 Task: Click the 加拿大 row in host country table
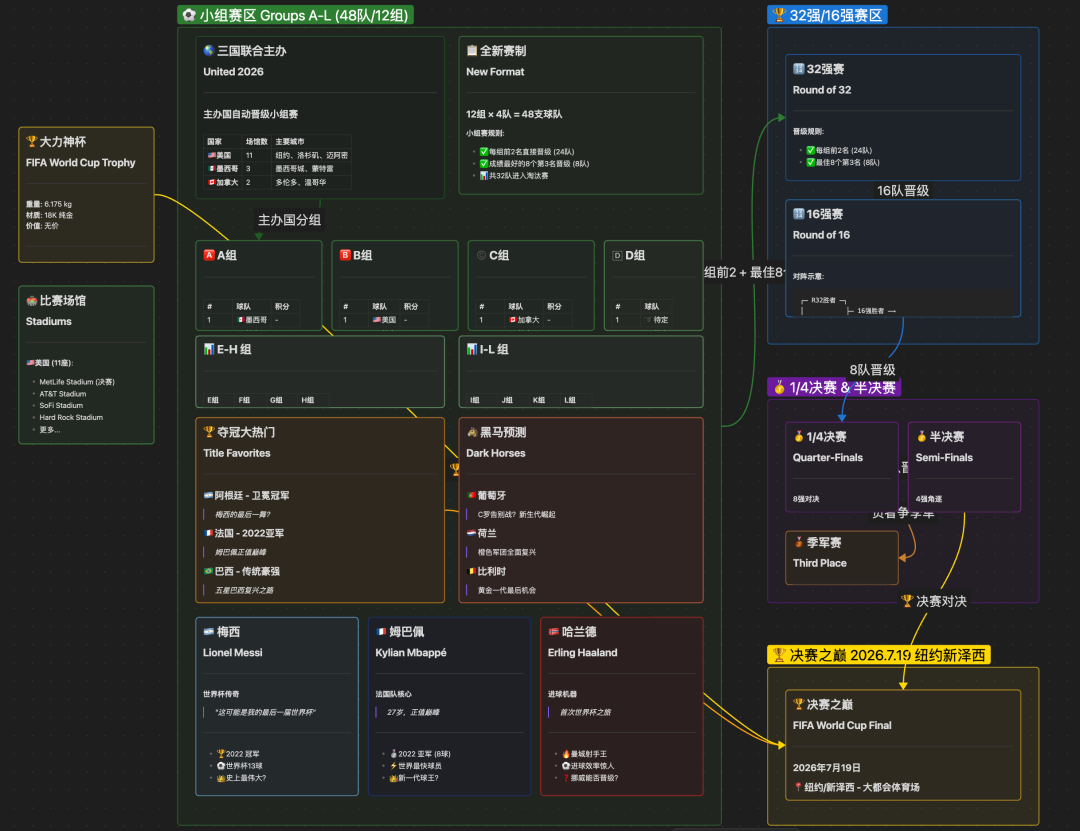278,182
